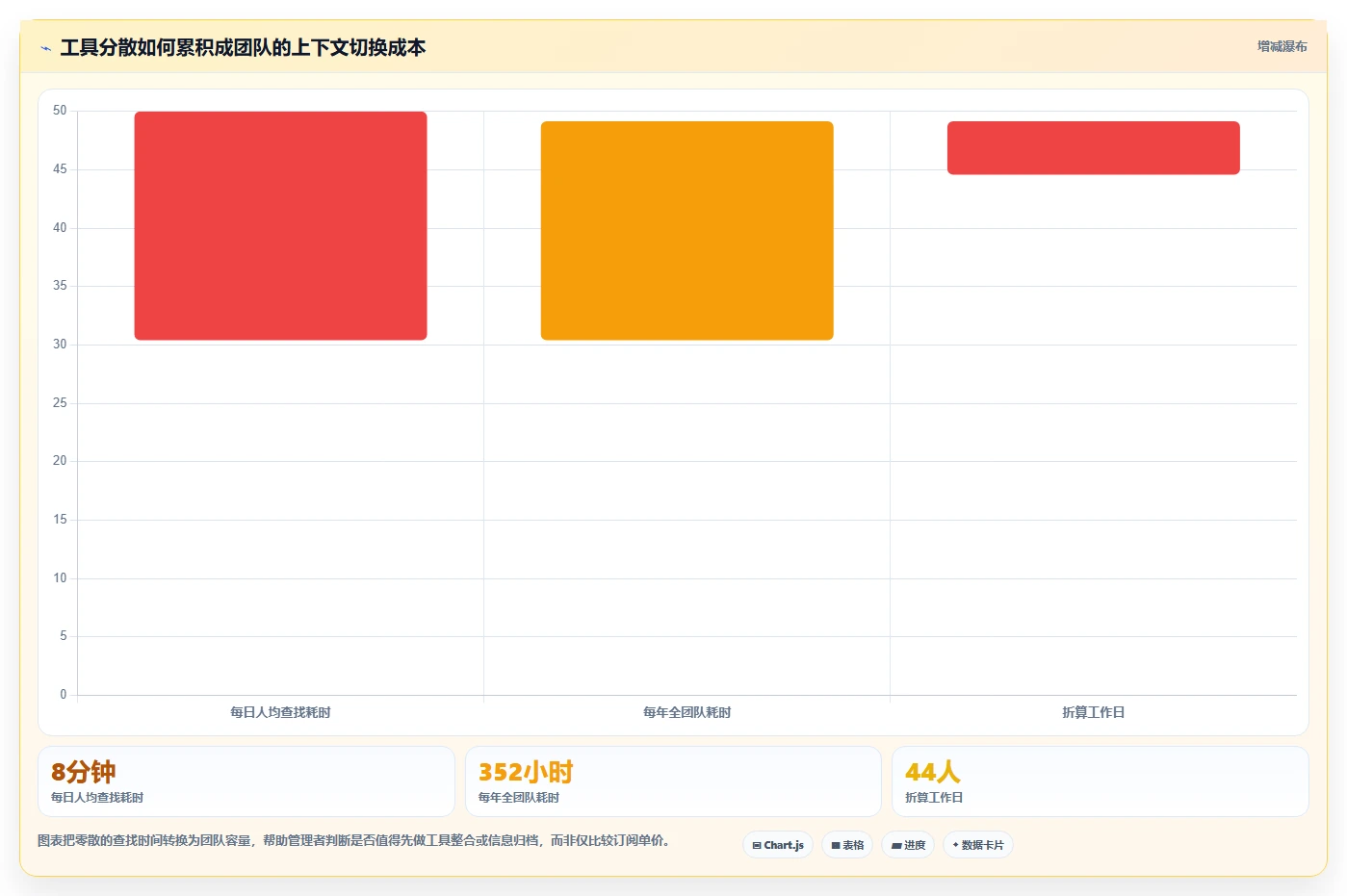Click the y-axis value 50

[x=60, y=111]
